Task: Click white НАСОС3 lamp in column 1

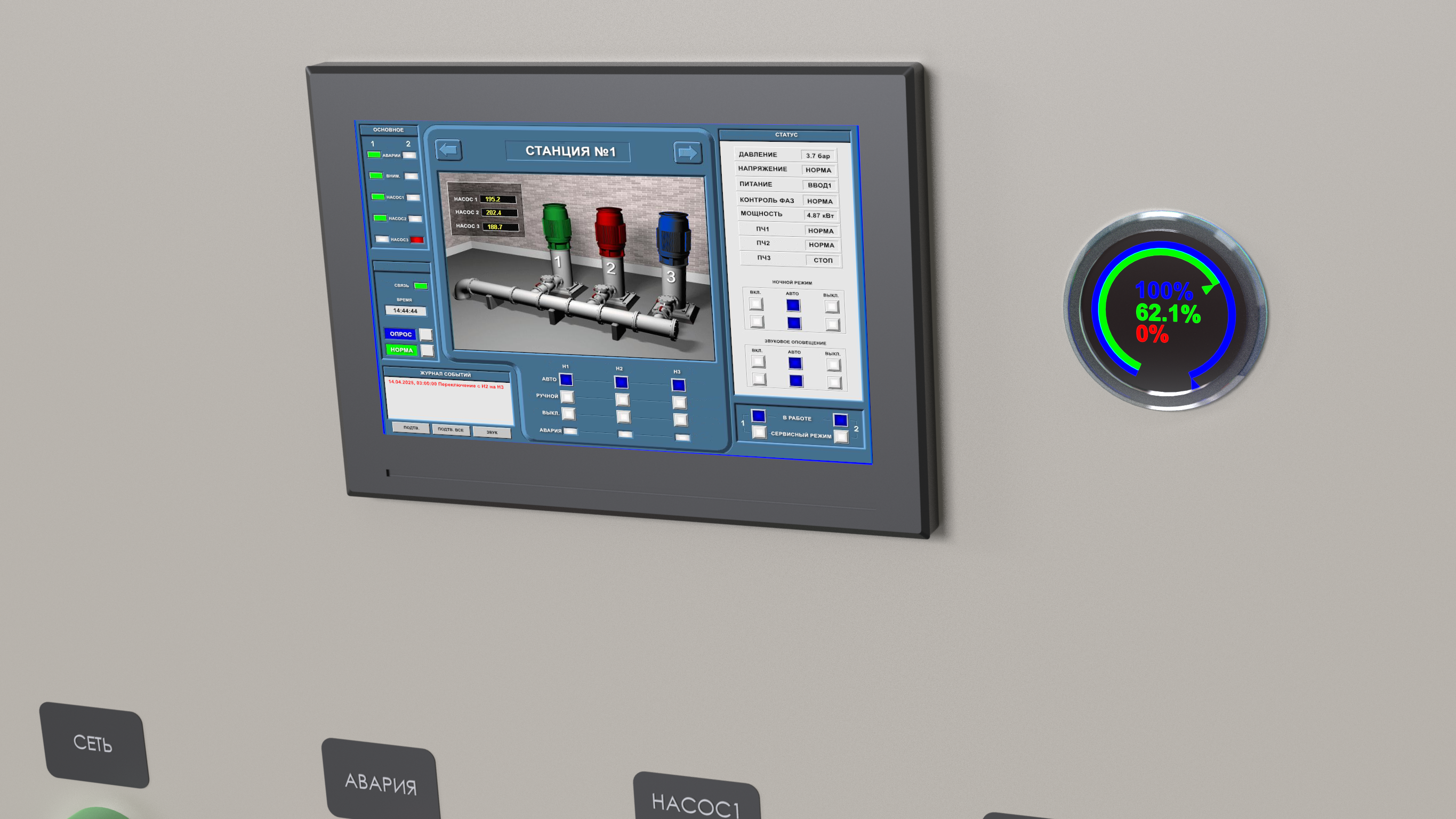Action: point(382,239)
